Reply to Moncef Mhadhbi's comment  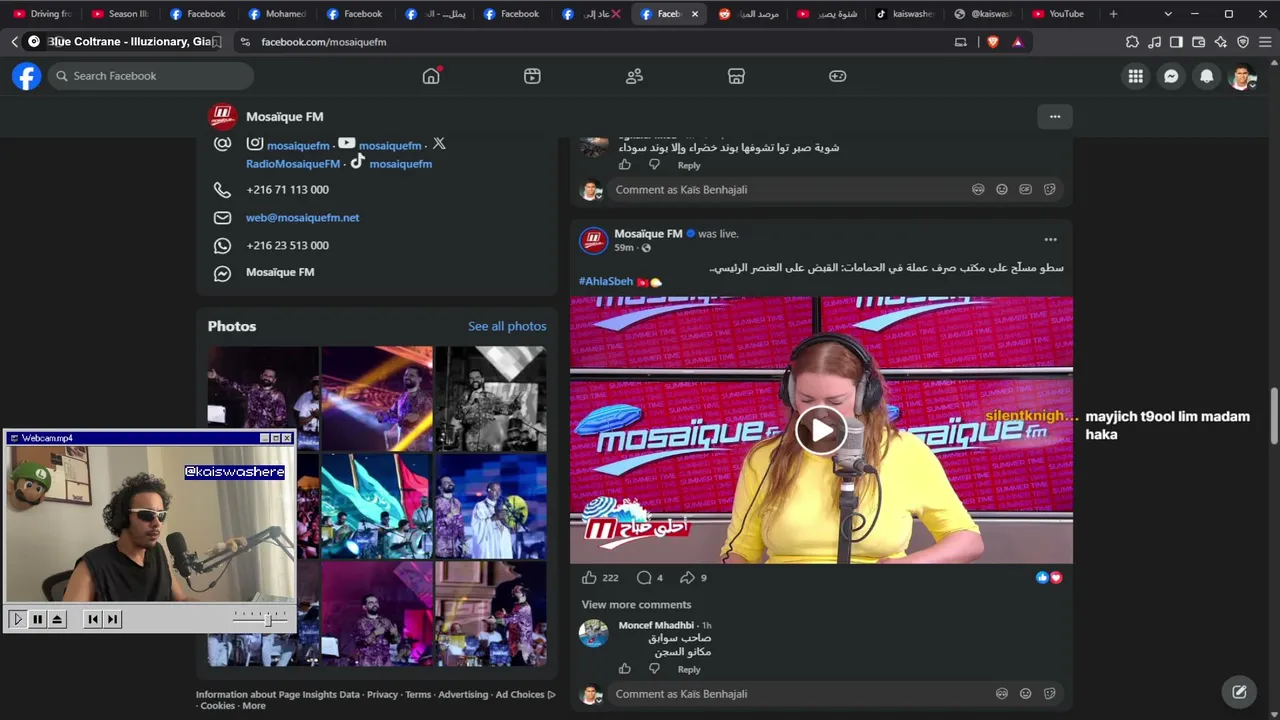pyautogui.click(x=689, y=669)
